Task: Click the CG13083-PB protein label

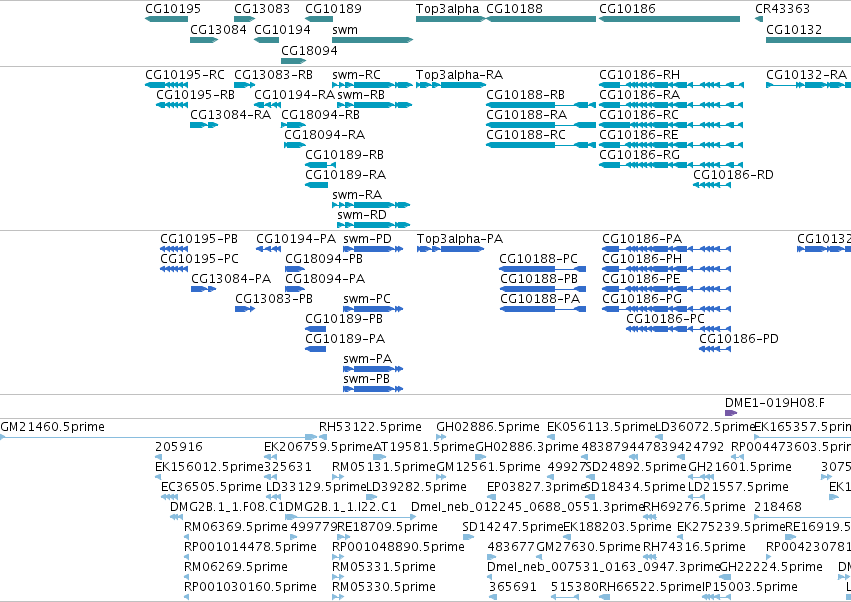Action: point(274,299)
